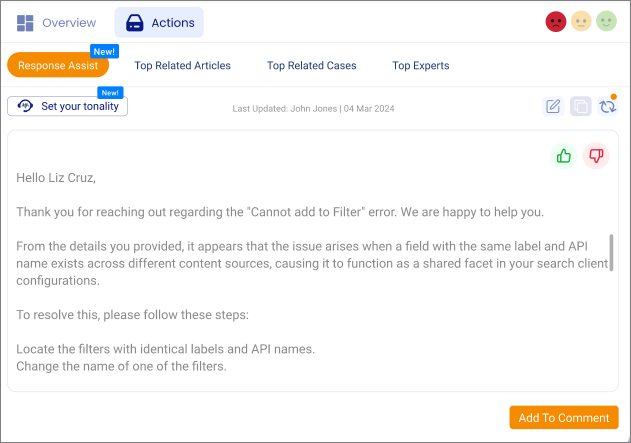
Task: Click the red sad face sentiment icon
Action: [556, 21]
